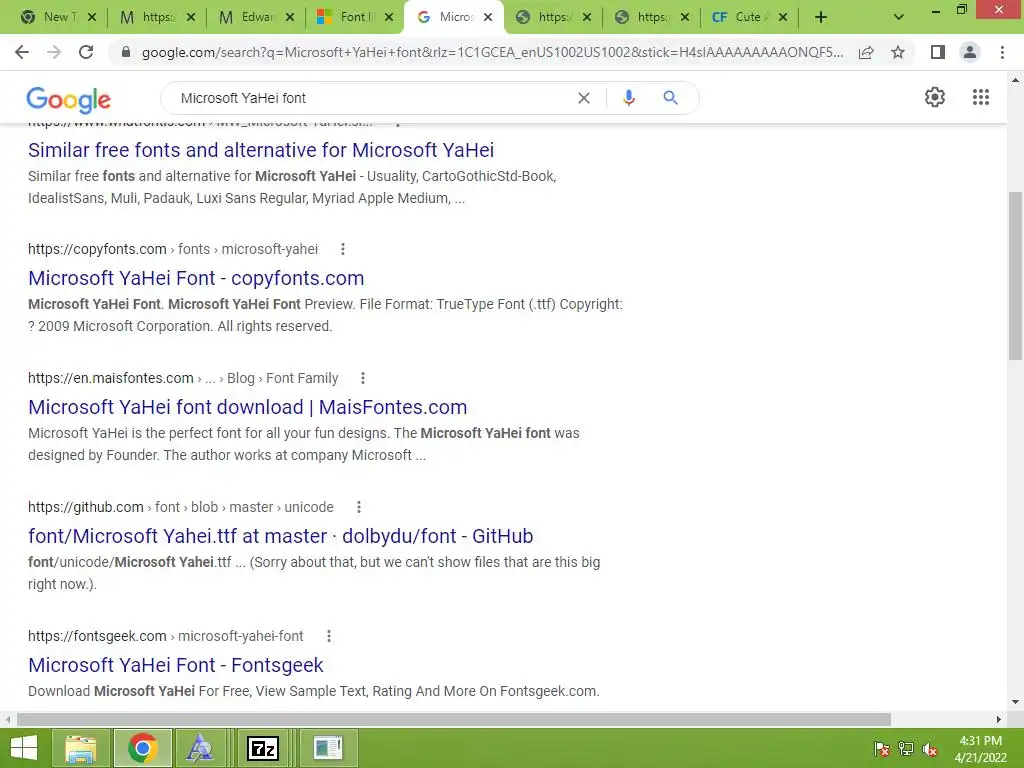
Task: Click the Action Center flag icon
Action: (x=882, y=749)
